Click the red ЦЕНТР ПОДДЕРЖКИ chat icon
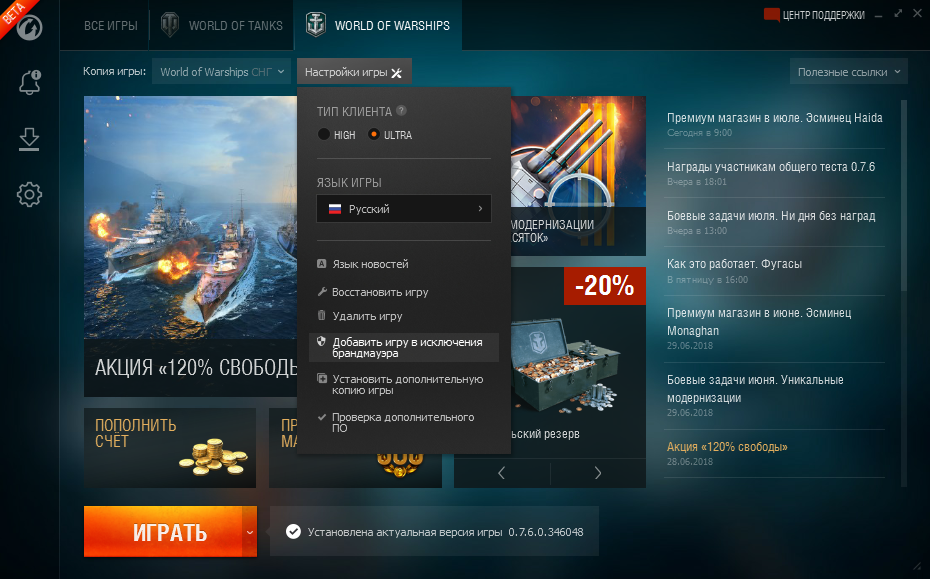930x579 pixels. (x=771, y=15)
